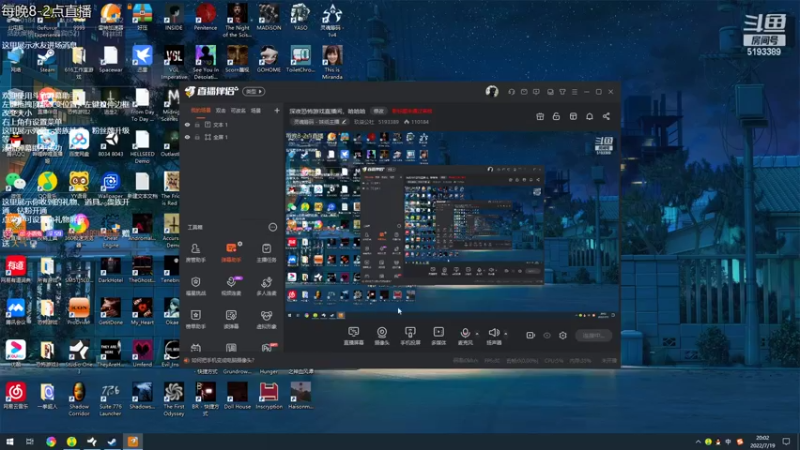The image size is (800, 450).
Task: Open the red text link beside 修改
Action: point(412,111)
